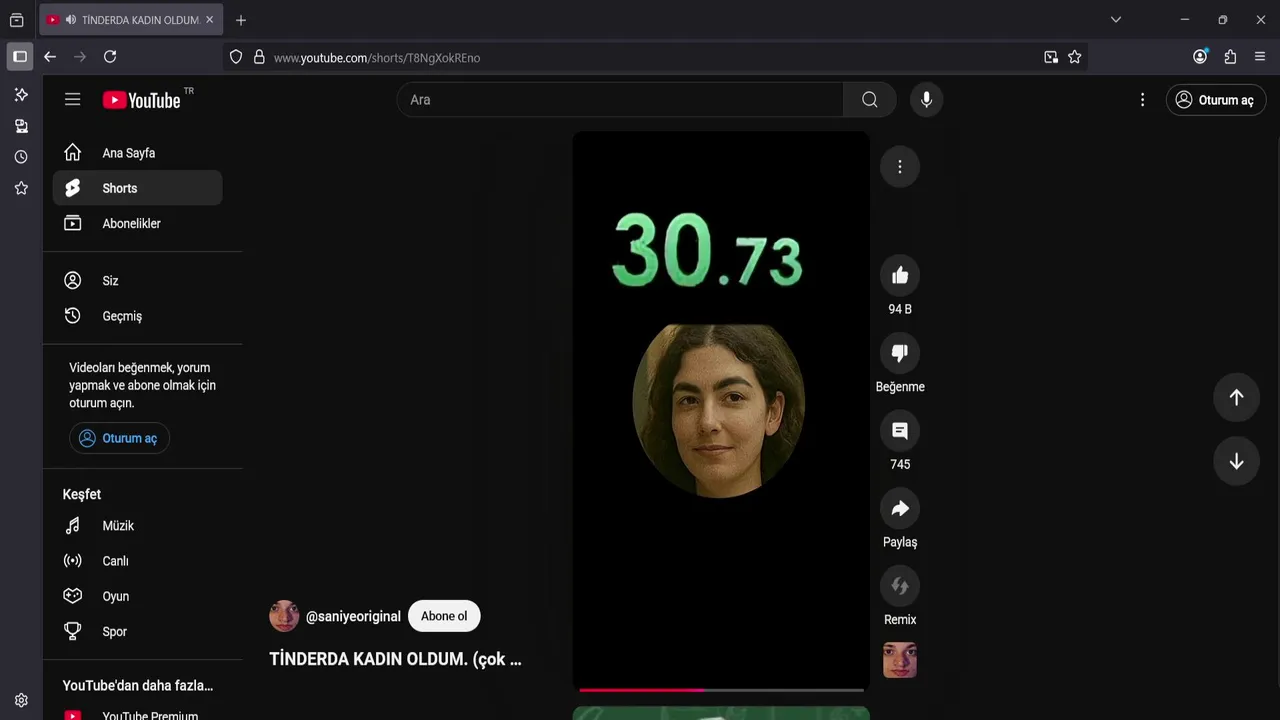Open bookmarks star in browser sidebar

tap(21, 188)
